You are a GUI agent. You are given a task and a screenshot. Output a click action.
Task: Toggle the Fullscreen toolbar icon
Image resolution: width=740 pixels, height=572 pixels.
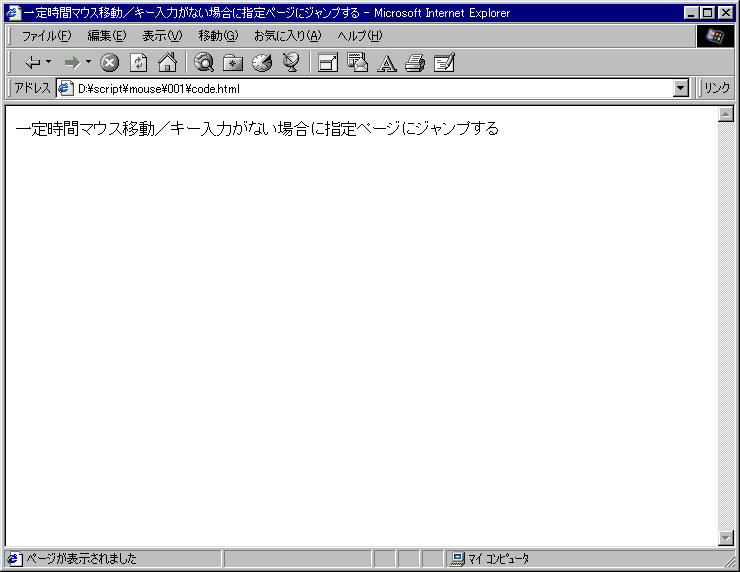click(x=328, y=62)
